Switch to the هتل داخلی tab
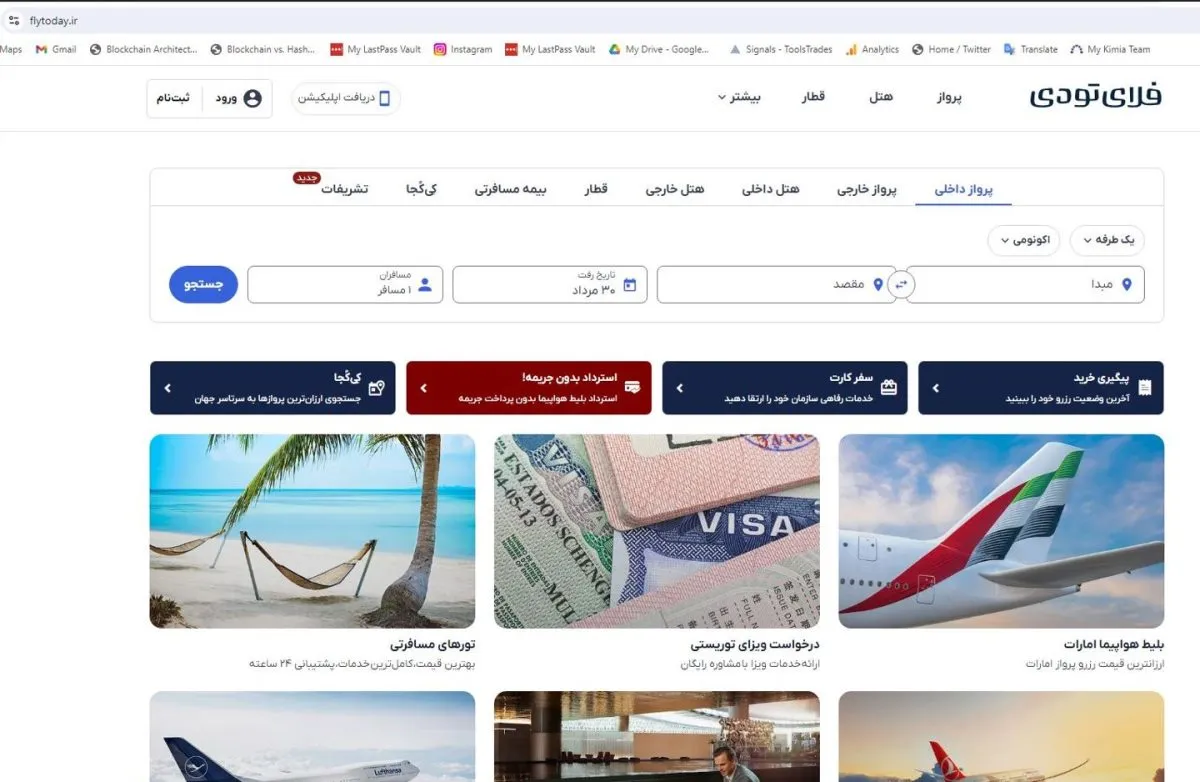This screenshot has width=1200, height=782. [770, 189]
